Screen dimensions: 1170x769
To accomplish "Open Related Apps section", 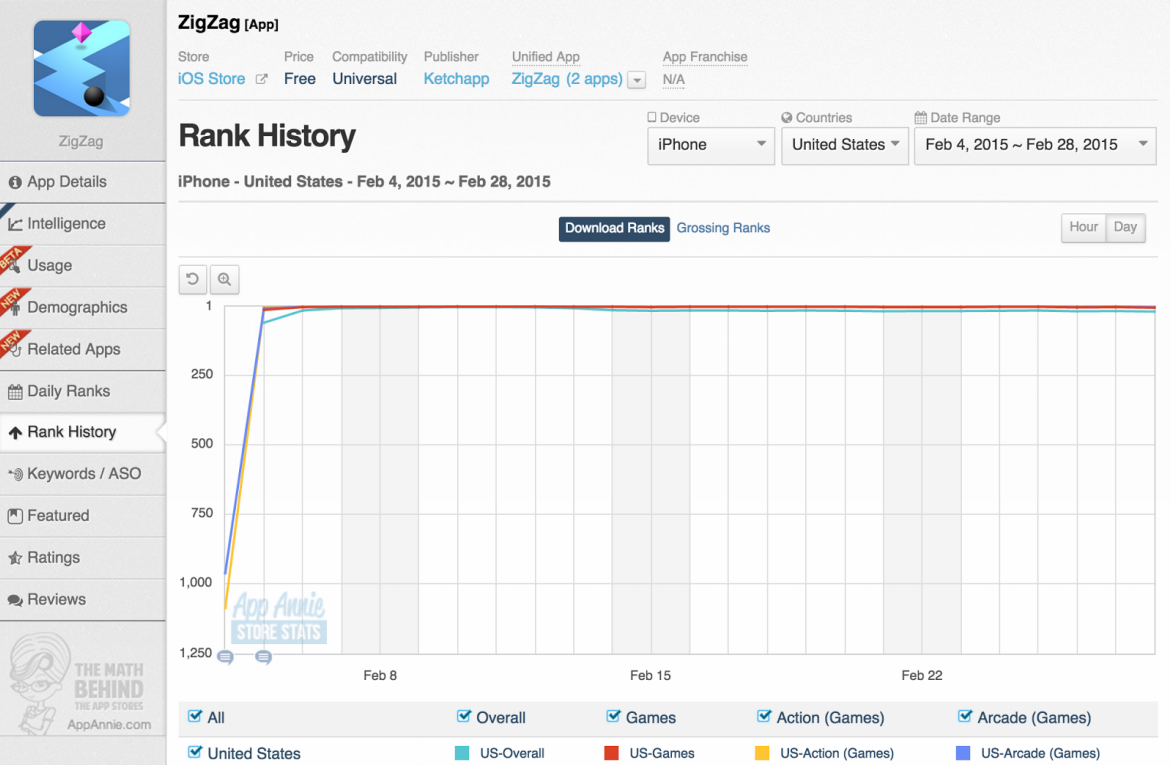I will [x=83, y=349].
